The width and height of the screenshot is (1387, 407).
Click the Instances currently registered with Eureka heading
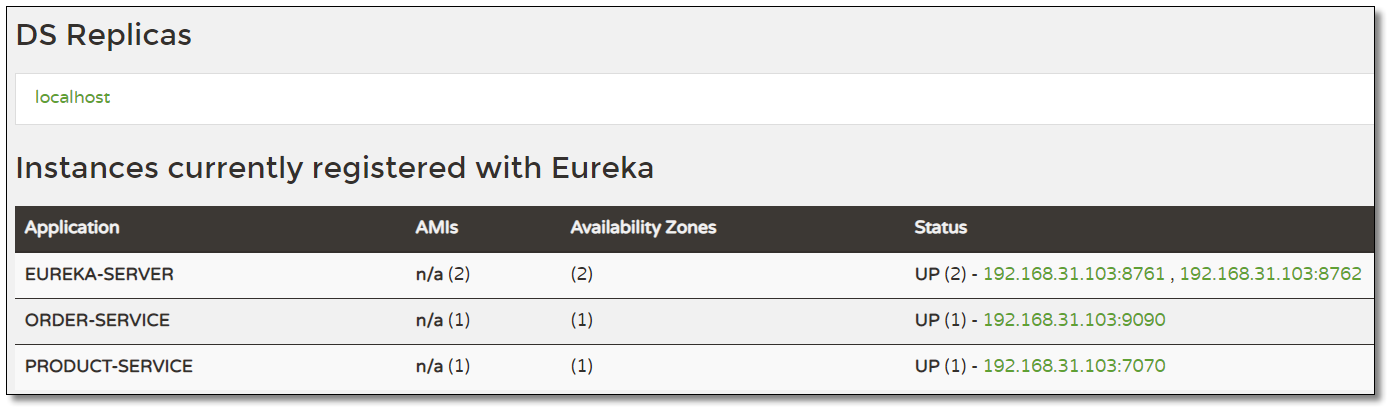[335, 168]
